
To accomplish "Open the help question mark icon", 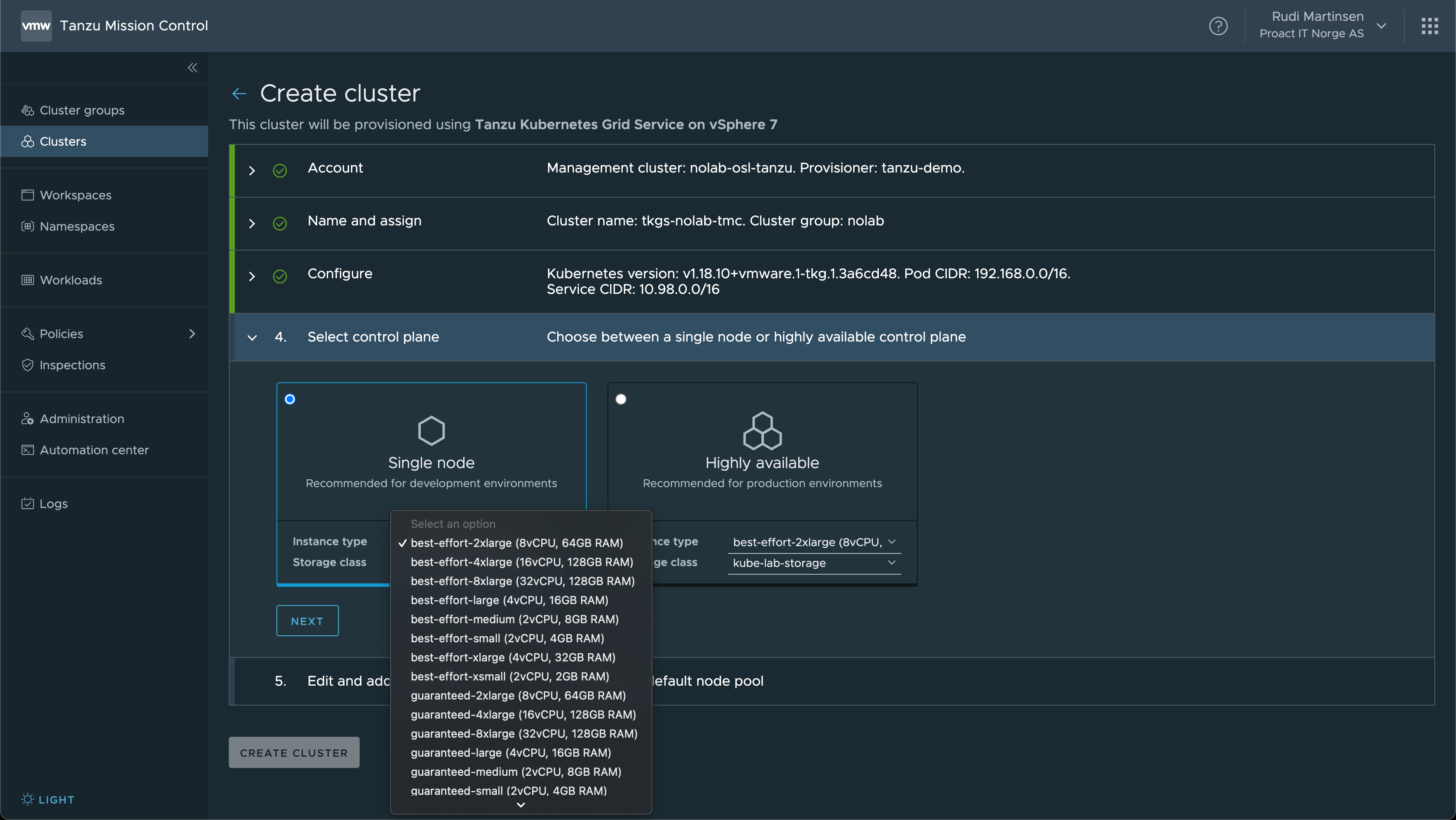I will pos(1218,26).
